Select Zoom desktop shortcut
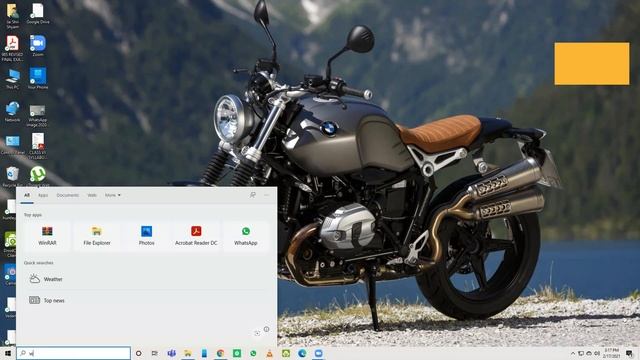 [x=38, y=46]
